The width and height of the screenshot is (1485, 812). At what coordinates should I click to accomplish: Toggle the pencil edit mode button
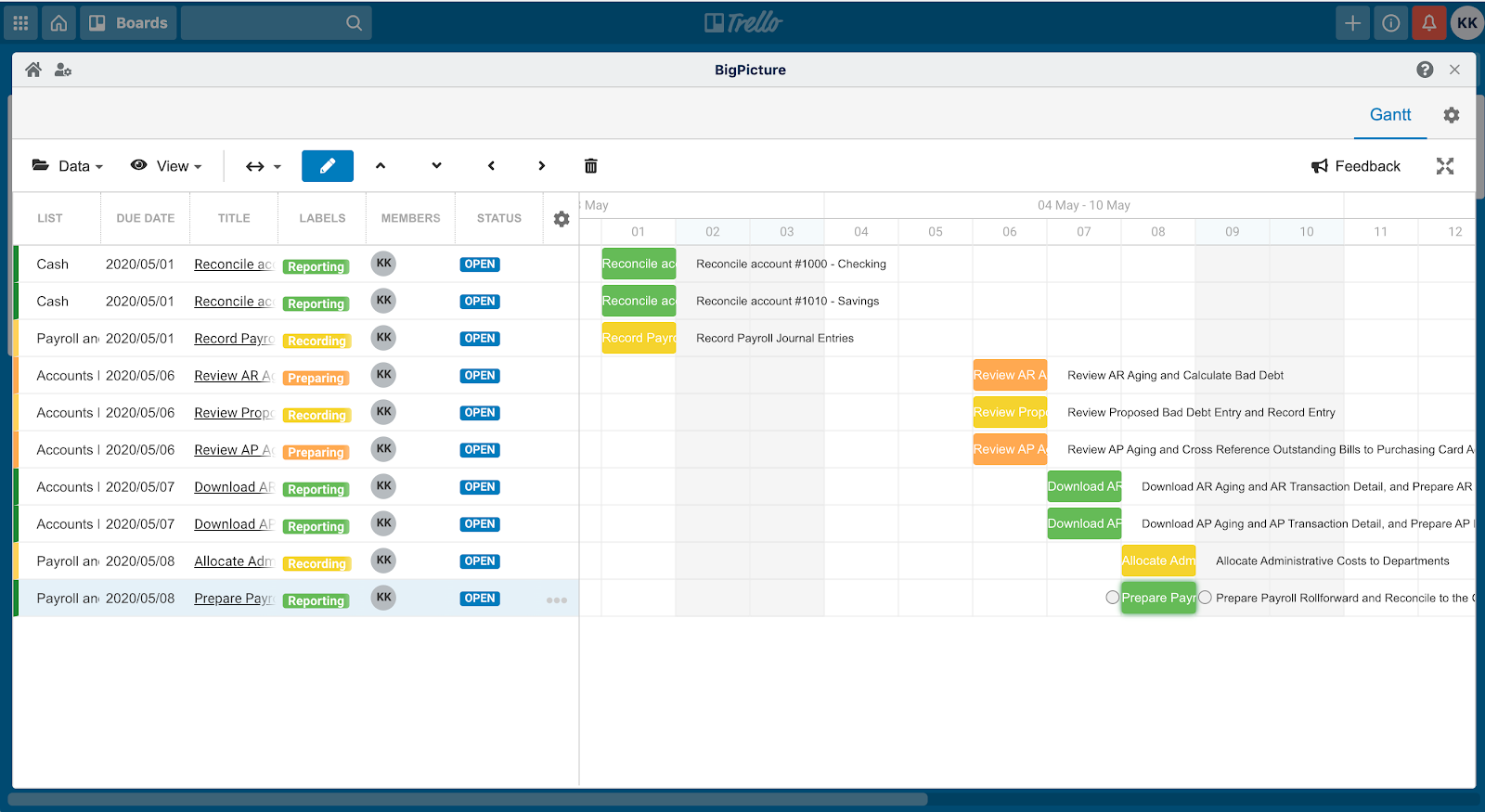(x=328, y=166)
